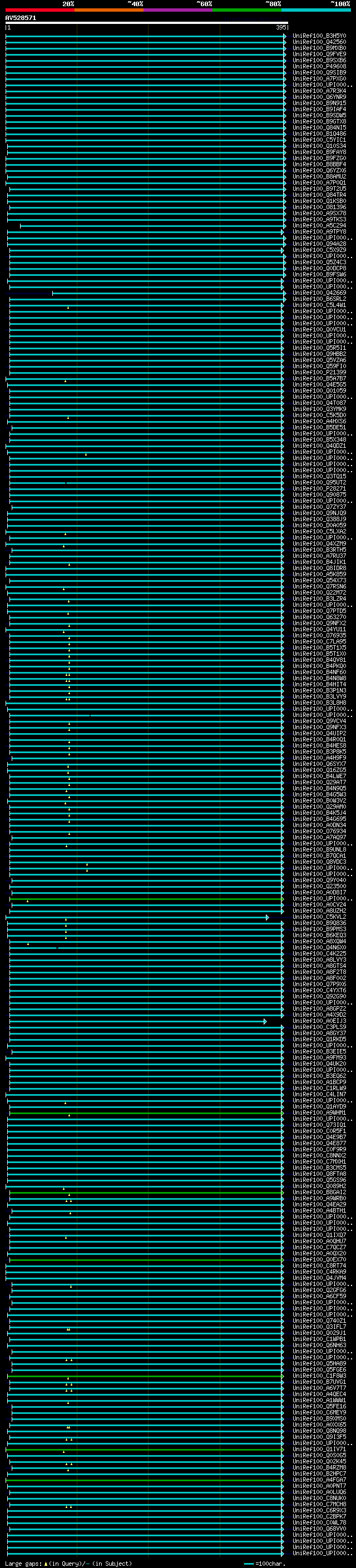Open hit UniRef100_A5C294
Screen dimensions: 356x1568
(319, 226)
